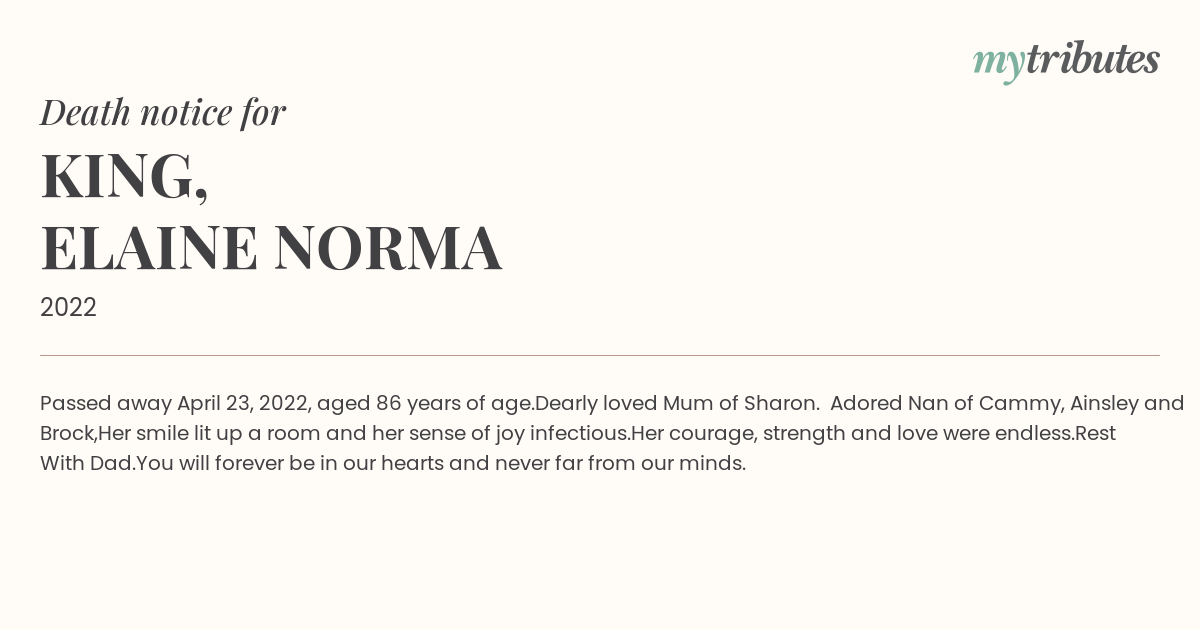The width and height of the screenshot is (1200, 630).
Task: Click the text "86 years of age"
Action: pos(454,404)
